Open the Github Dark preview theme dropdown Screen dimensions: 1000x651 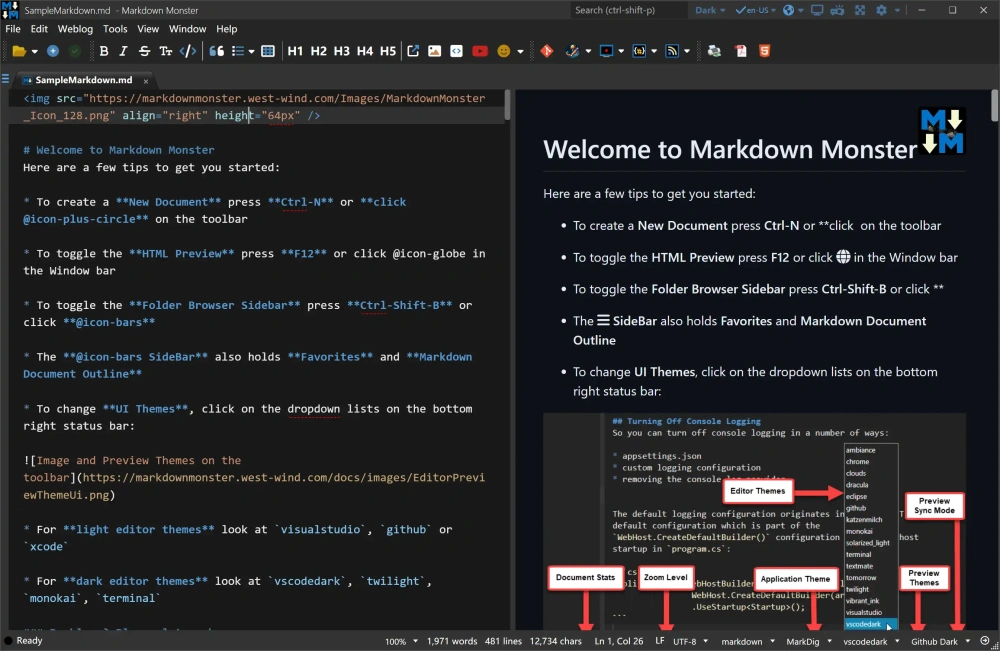pyautogui.click(x=940, y=641)
